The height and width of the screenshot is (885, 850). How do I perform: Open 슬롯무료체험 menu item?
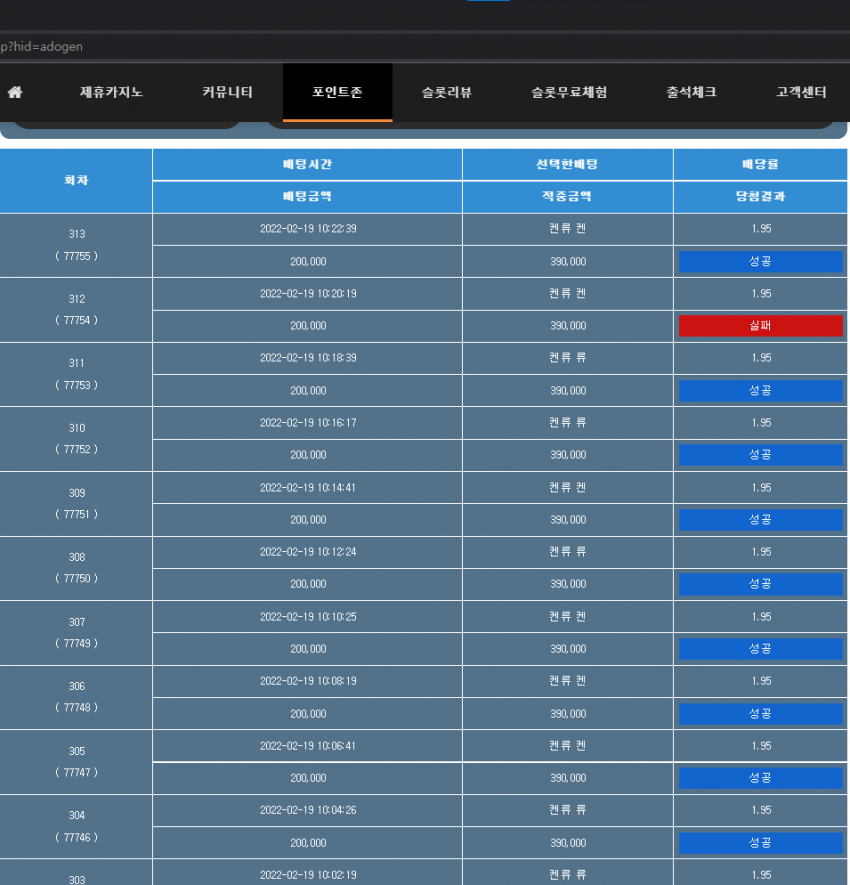[569, 92]
